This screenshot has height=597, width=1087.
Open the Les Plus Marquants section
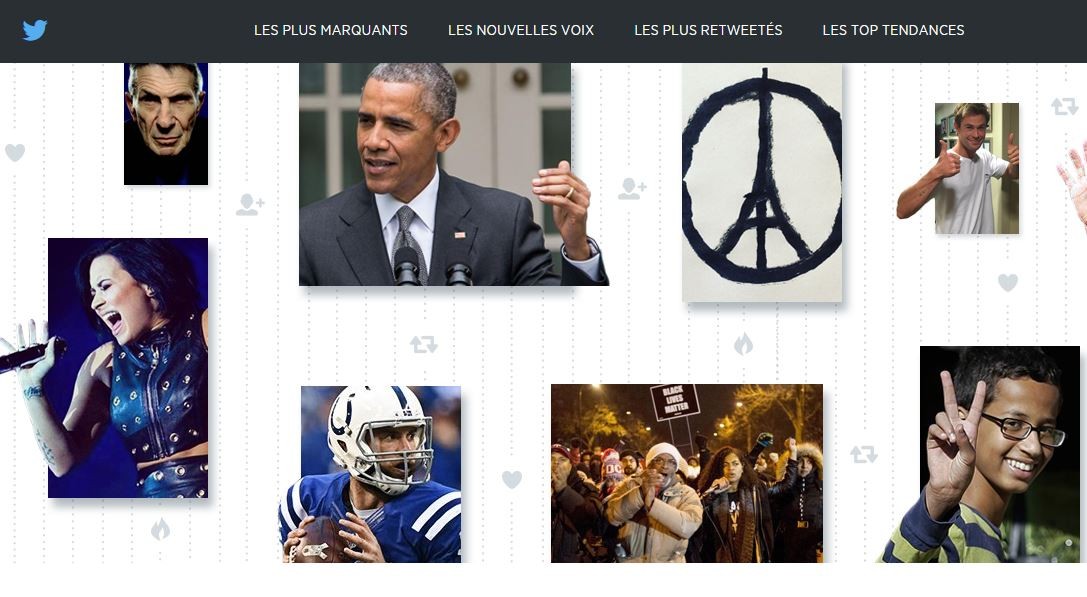click(331, 30)
